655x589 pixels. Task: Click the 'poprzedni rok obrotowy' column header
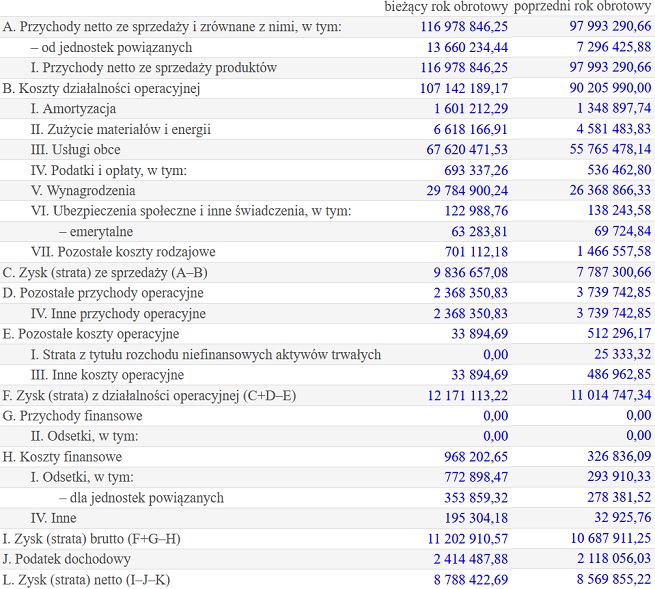pyautogui.click(x=582, y=7)
